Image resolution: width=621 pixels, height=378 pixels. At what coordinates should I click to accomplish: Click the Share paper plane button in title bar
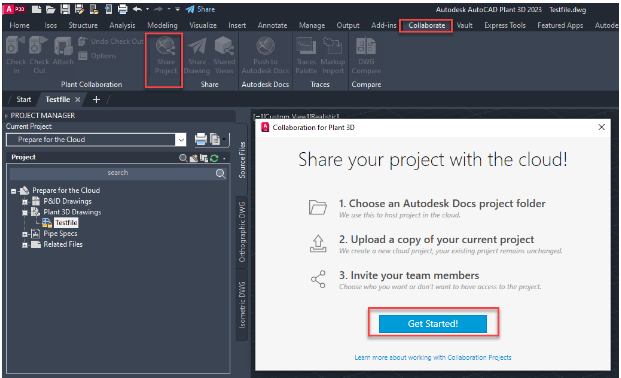coord(200,9)
